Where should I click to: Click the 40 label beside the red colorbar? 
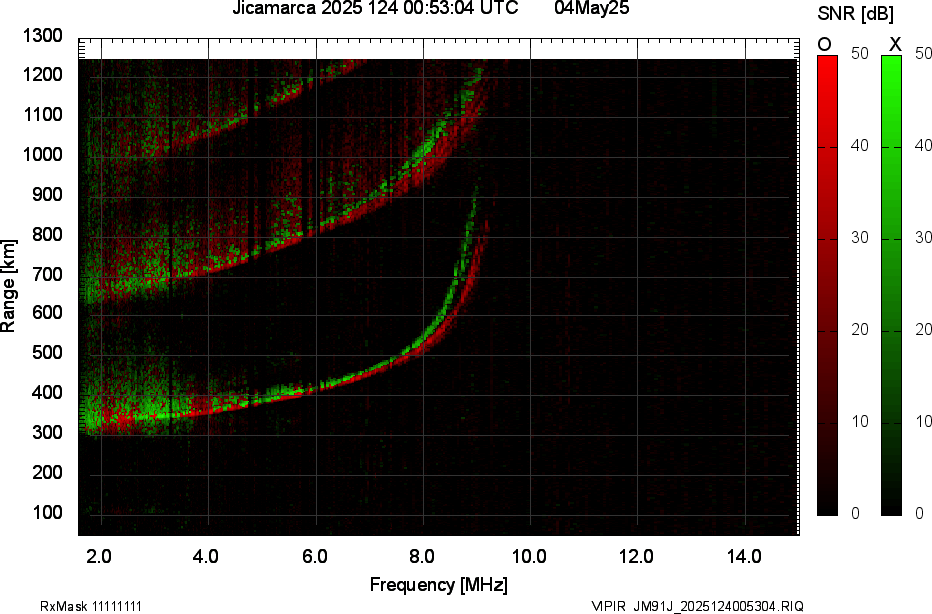point(859,146)
